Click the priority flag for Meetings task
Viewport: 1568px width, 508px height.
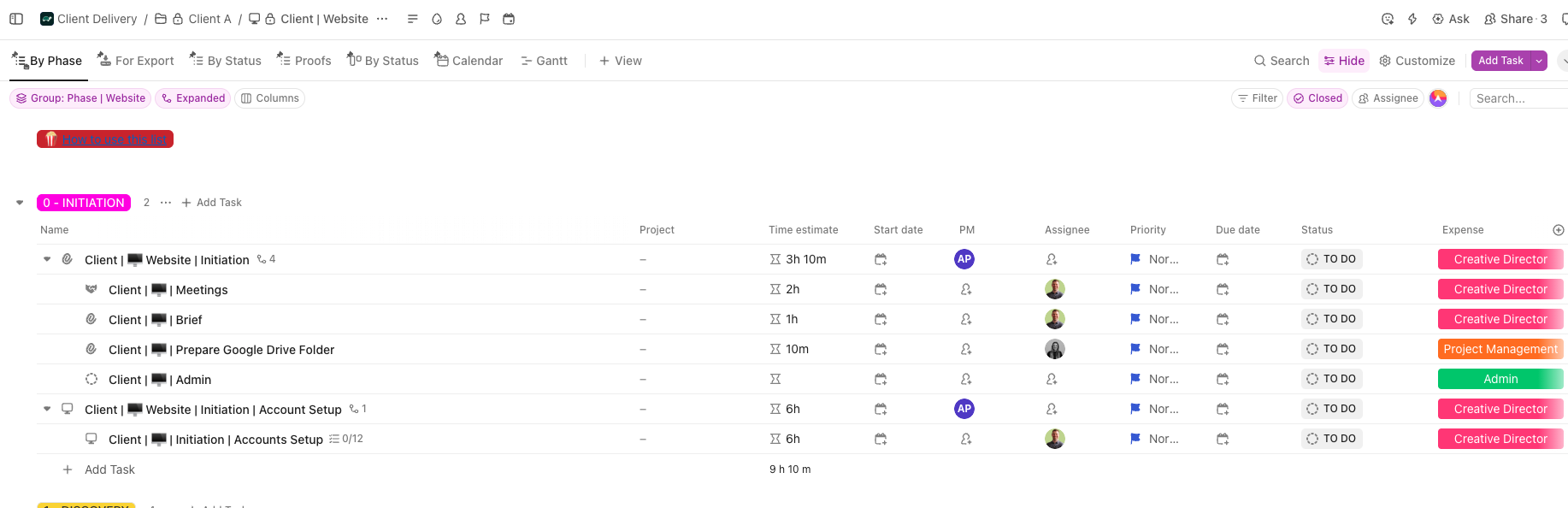tap(1135, 289)
